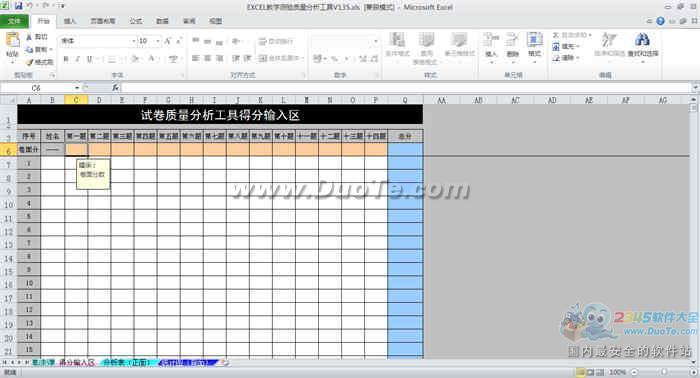Click column C header

pyautogui.click(x=76, y=100)
